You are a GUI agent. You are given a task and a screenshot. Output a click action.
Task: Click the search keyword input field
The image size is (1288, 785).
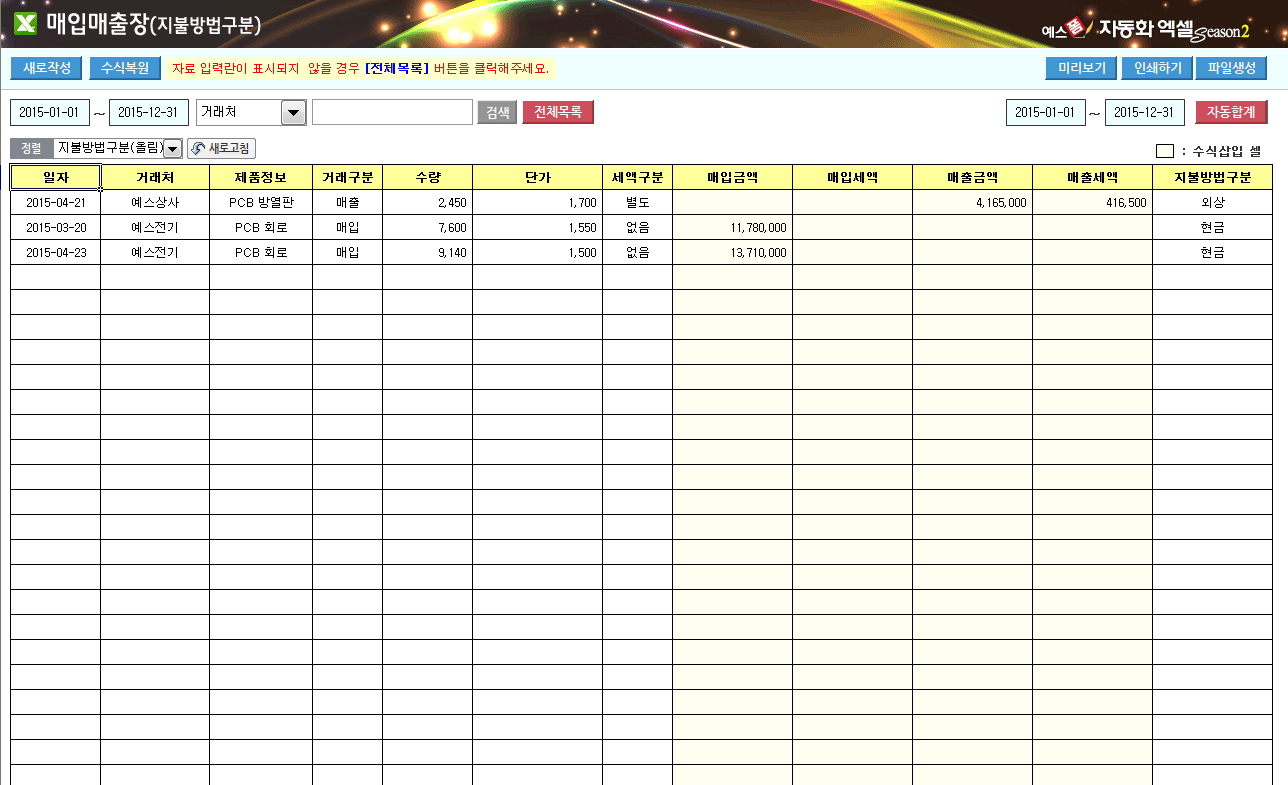click(x=392, y=112)
